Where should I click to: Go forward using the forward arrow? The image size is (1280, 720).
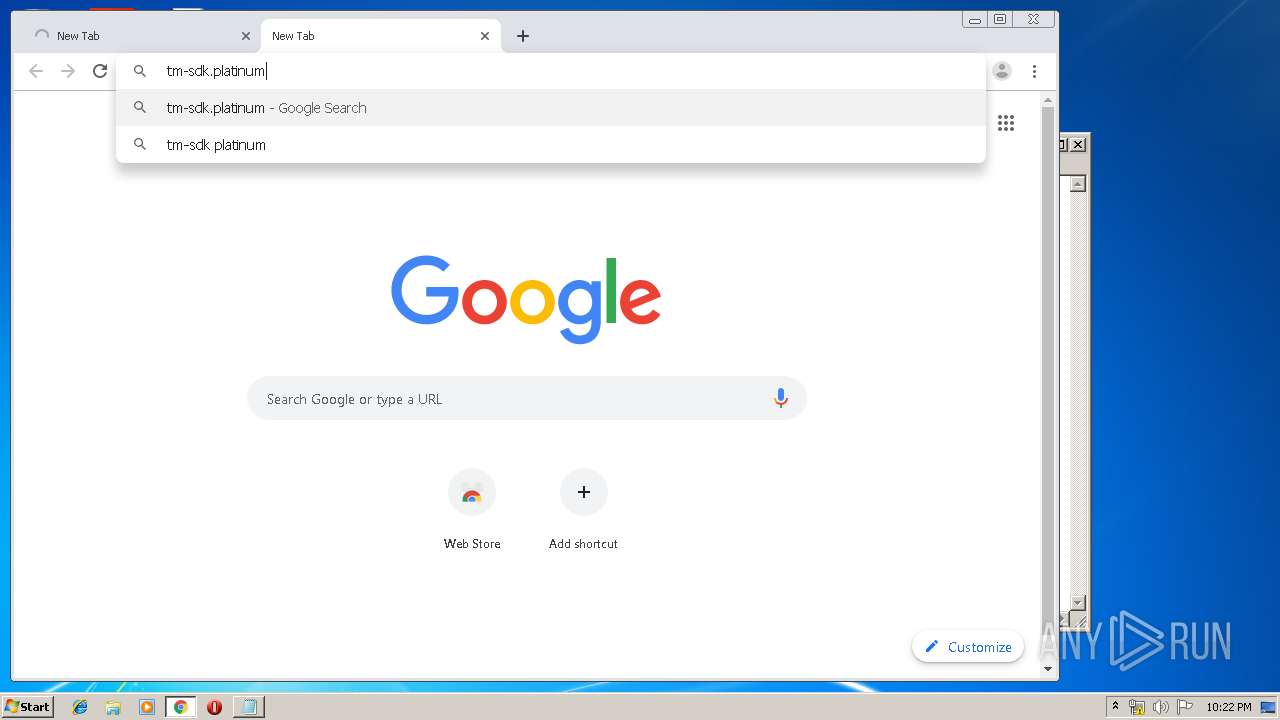(68, 71)
